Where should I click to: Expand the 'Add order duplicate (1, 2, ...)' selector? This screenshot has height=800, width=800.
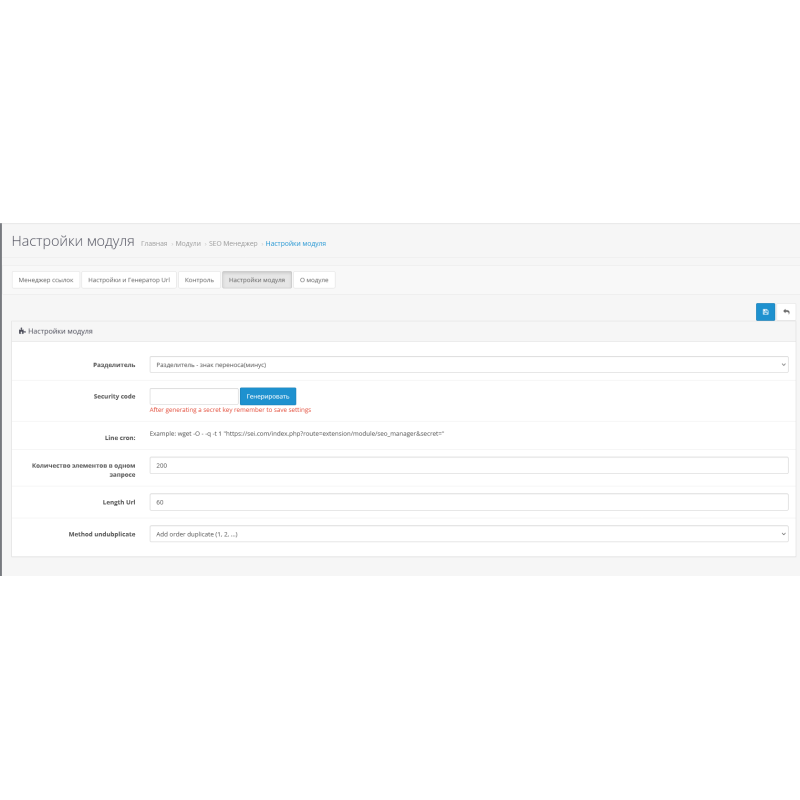pyautogui.click(x=468, y=534)
